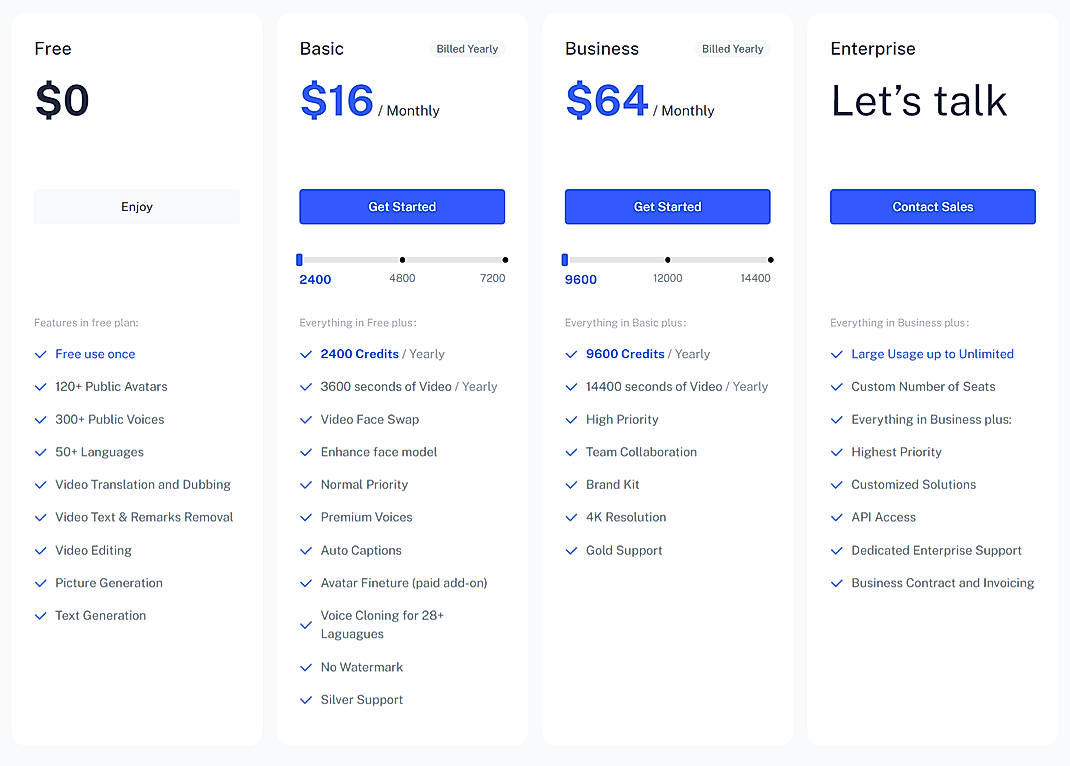Viewport: 1070px width, 766px height.
Task: Open the 9600 Credits link in Business plan
Action: pos(624,354)
